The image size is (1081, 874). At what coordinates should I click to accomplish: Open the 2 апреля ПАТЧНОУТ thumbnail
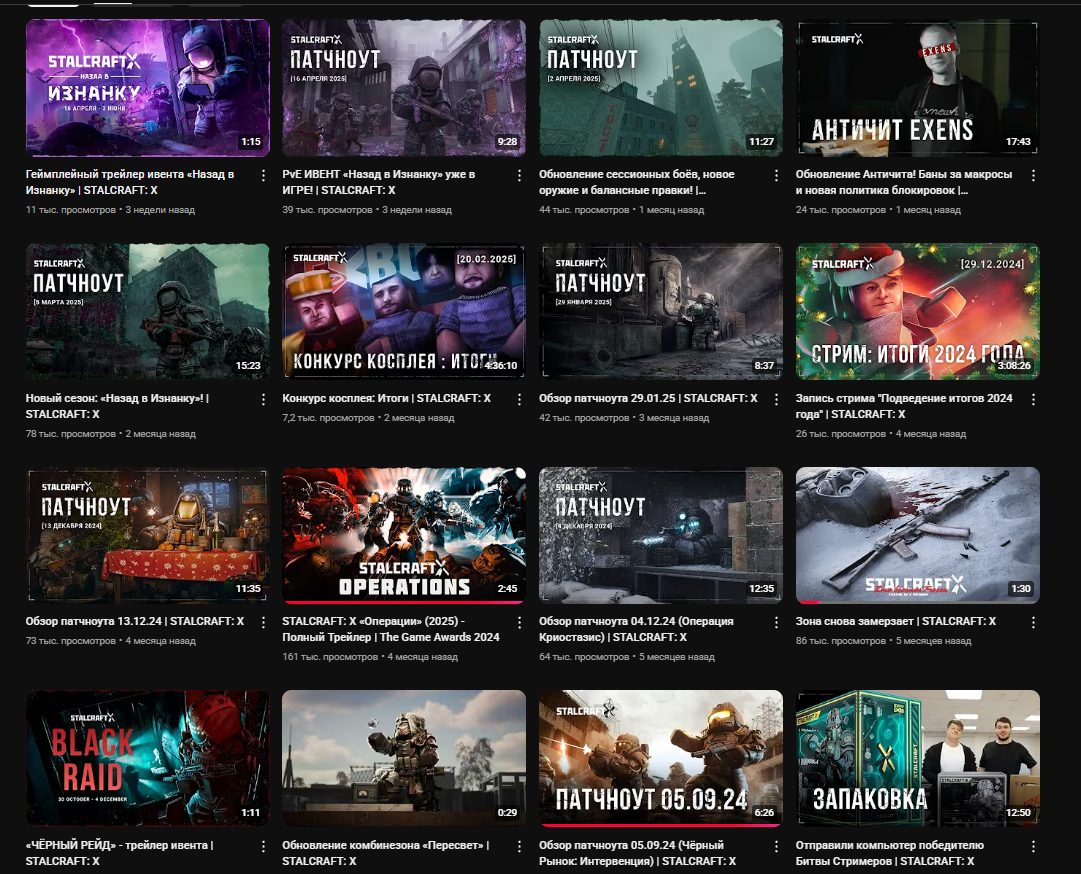pyautogui.click(x=660, y=88)
